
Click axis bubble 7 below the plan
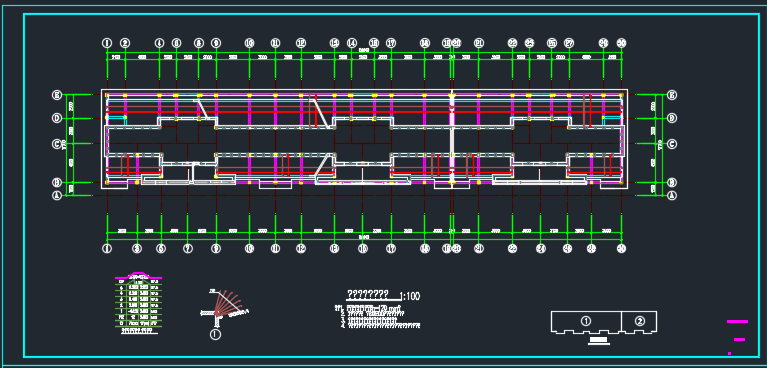click(188, 249)
